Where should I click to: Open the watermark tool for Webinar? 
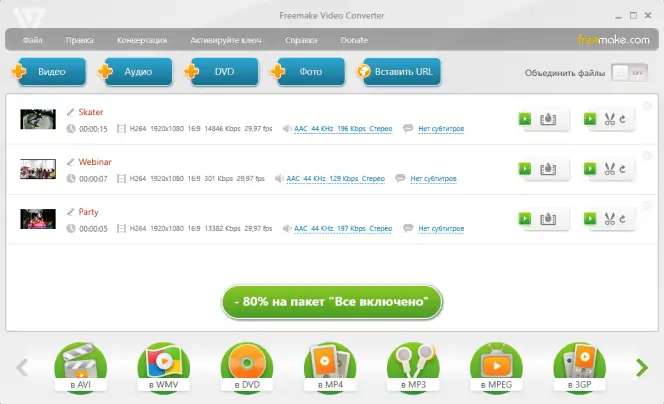548,169
